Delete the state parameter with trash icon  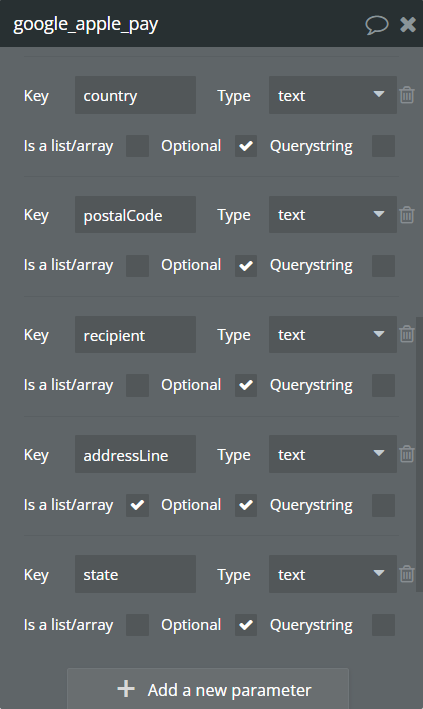[x=407, y=574]
